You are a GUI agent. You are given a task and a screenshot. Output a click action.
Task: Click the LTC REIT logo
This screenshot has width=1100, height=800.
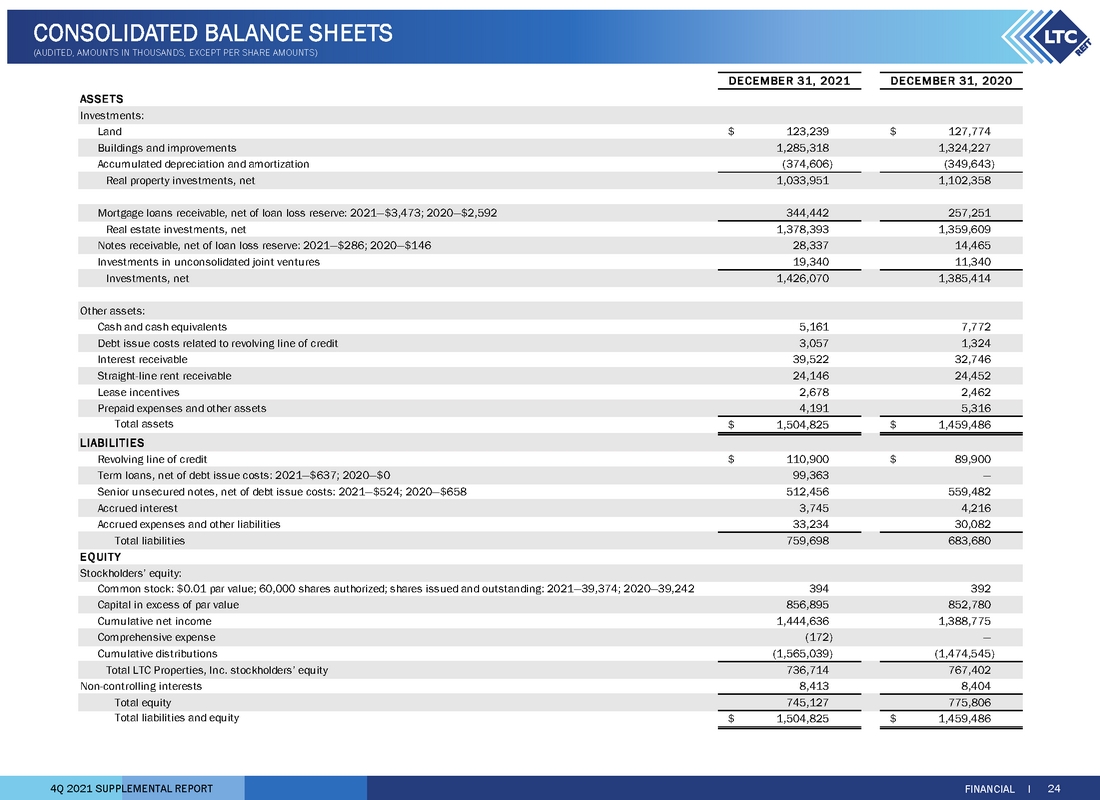tap(1048, 36)
